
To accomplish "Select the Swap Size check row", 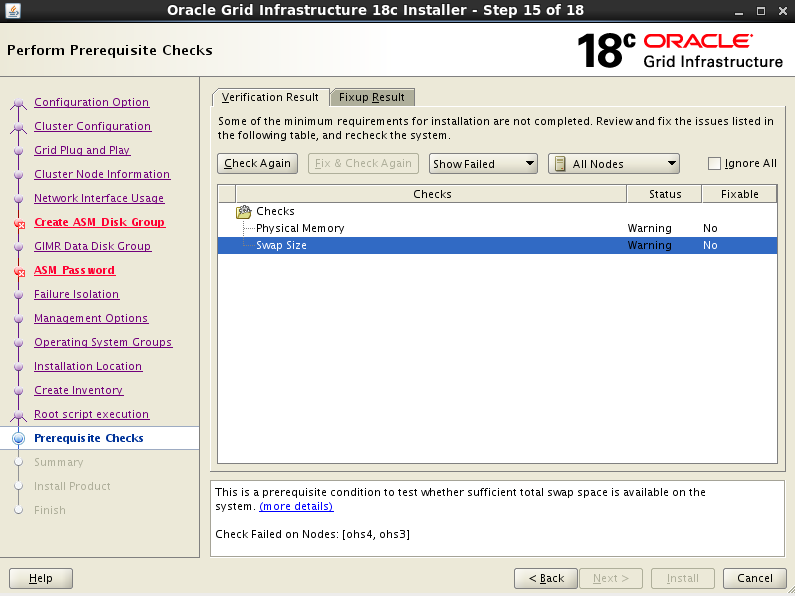I will [x=497, y=245].
